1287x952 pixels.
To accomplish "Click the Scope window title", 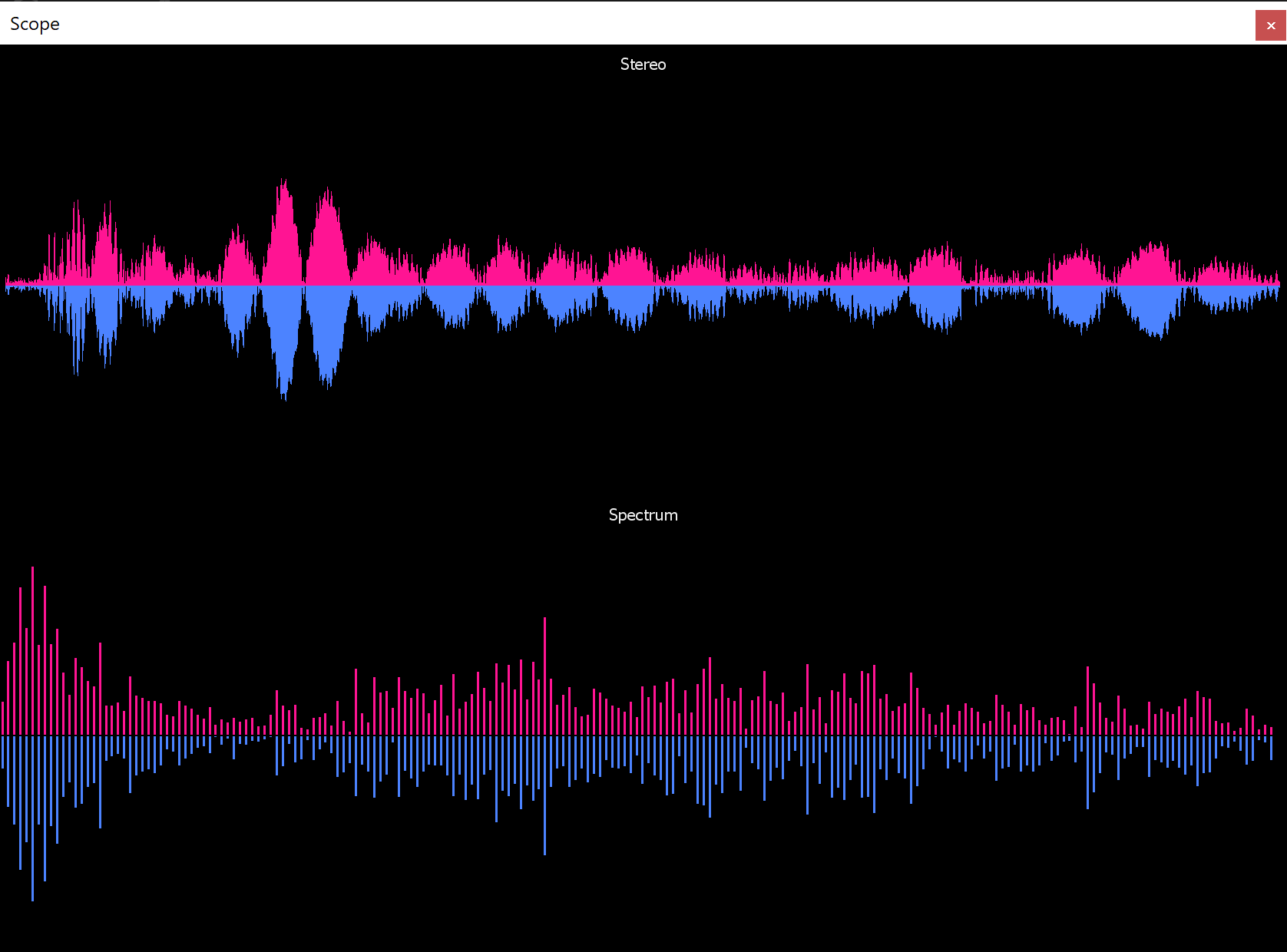I will (x=35, y=24).
